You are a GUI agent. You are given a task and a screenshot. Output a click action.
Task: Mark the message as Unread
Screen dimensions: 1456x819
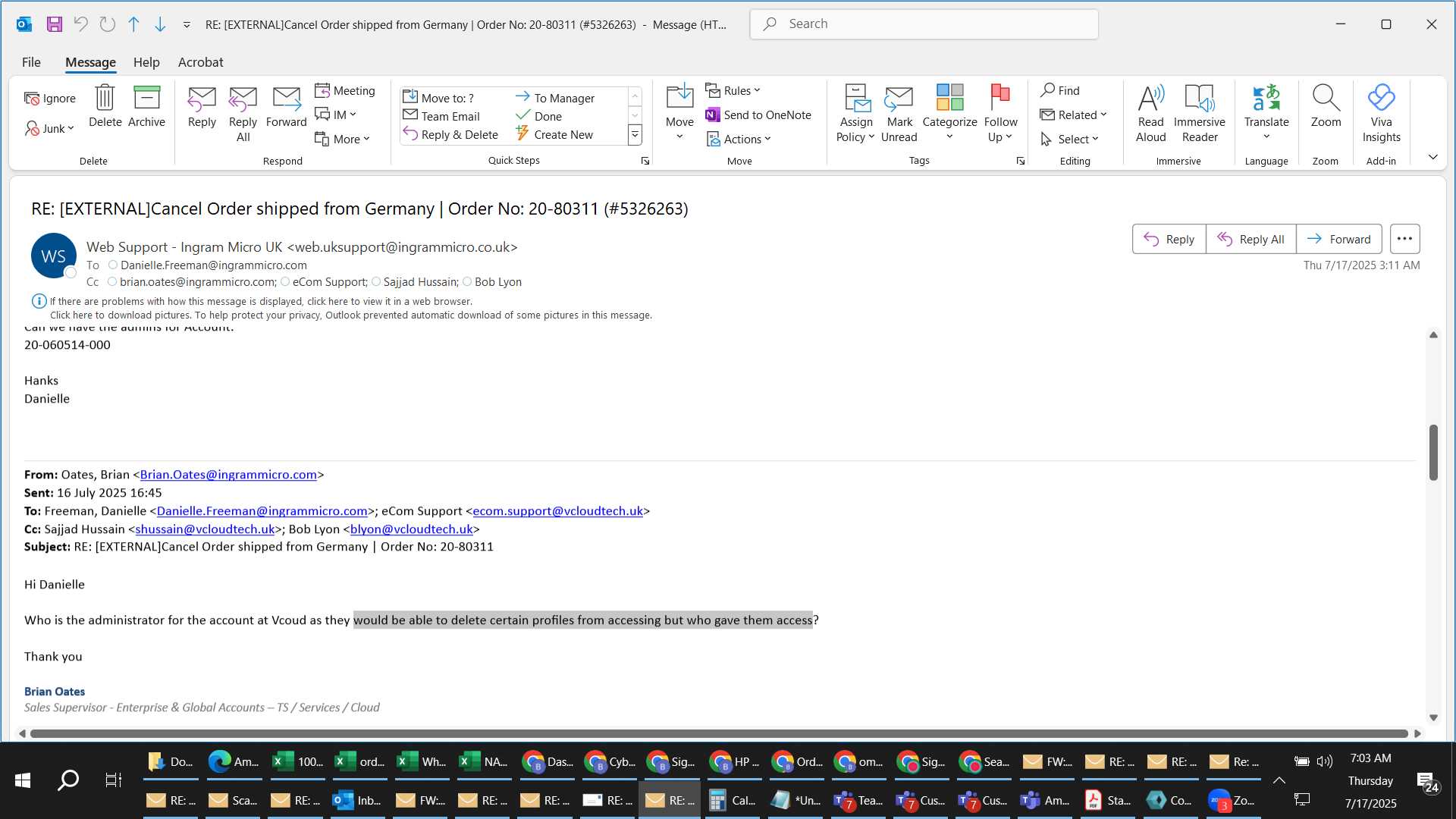899,114
